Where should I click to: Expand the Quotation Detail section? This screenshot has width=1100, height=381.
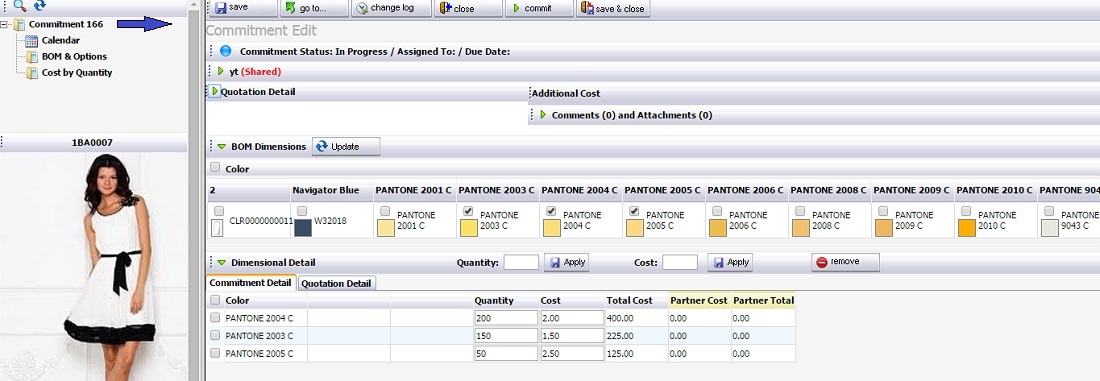(215, 91)
